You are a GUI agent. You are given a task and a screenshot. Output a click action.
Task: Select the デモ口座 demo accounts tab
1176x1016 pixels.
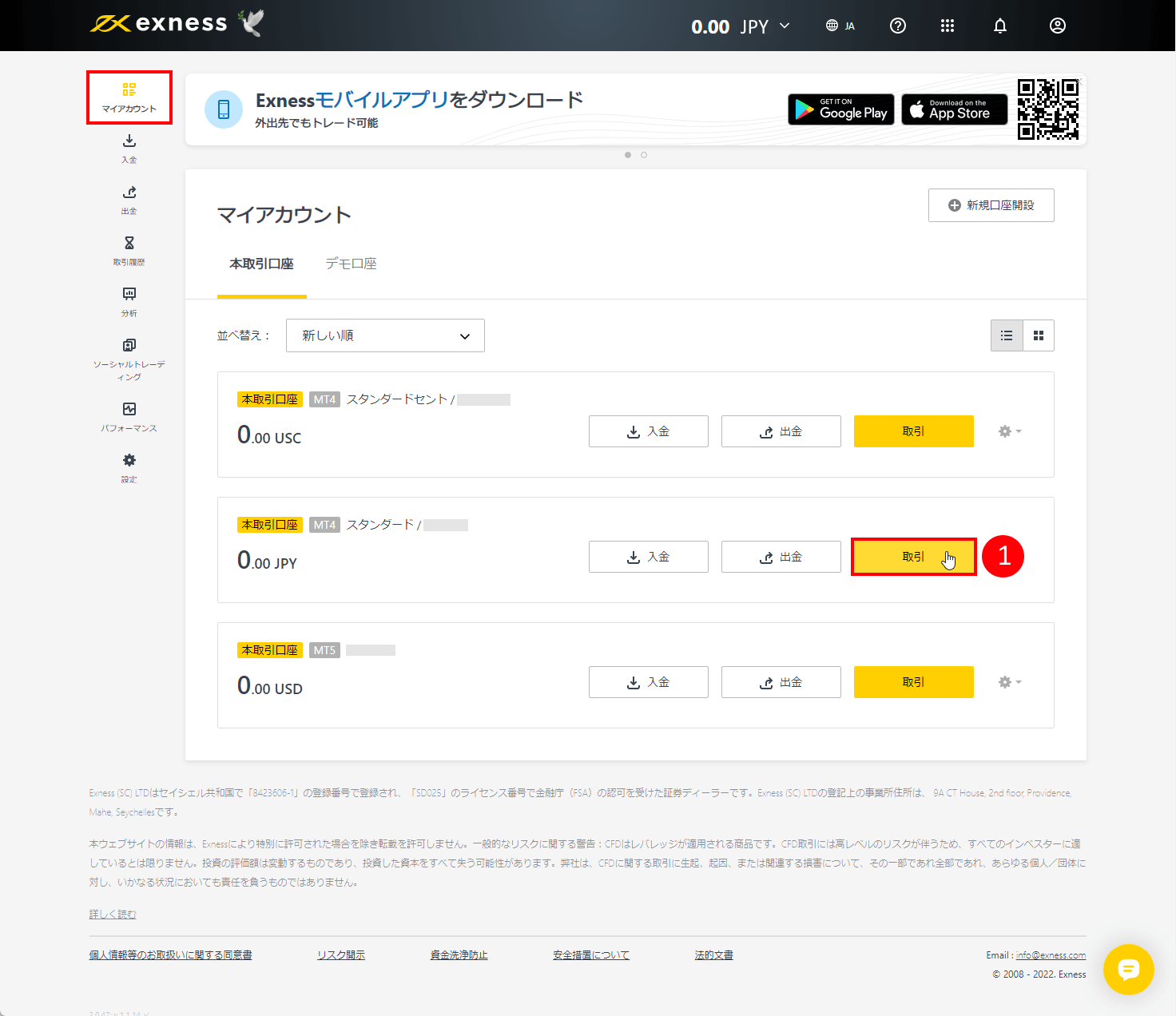(x=351, y=264)
